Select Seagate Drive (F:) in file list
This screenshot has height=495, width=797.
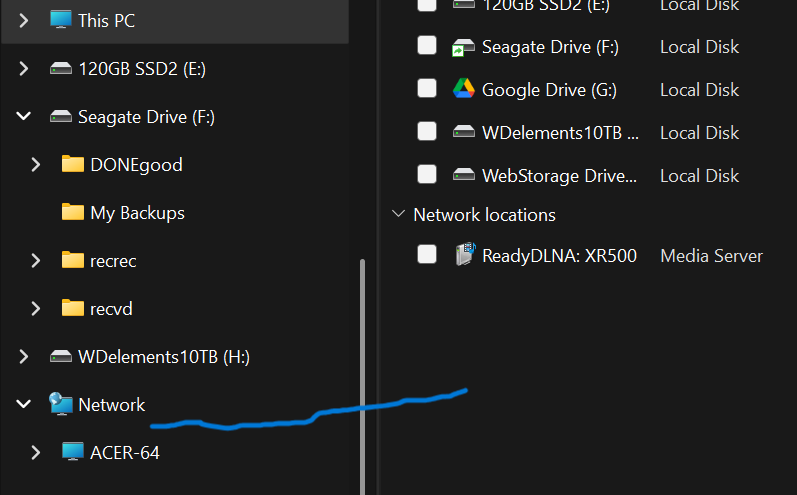(550, 47)
